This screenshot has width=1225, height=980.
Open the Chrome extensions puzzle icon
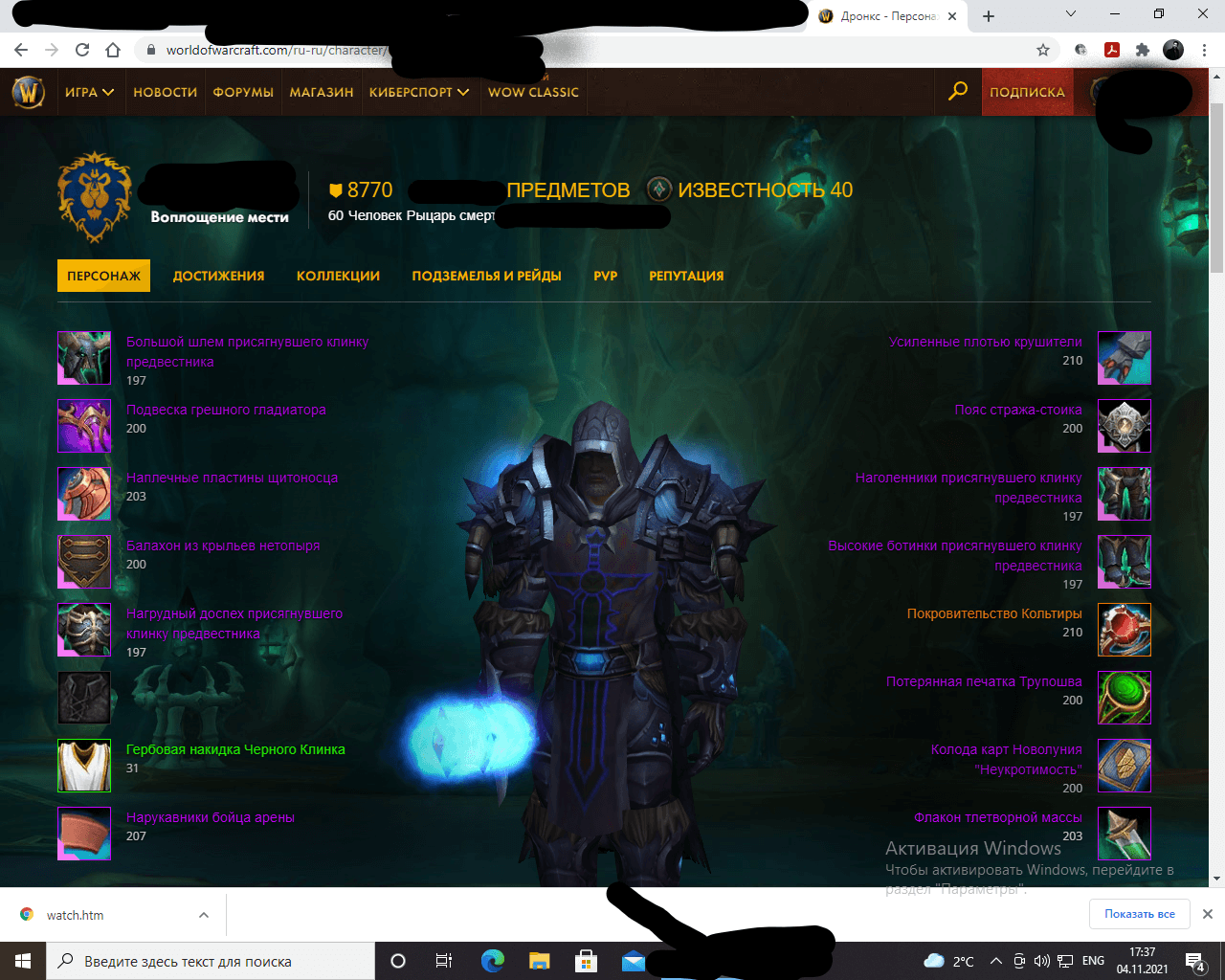point(1142,50)
